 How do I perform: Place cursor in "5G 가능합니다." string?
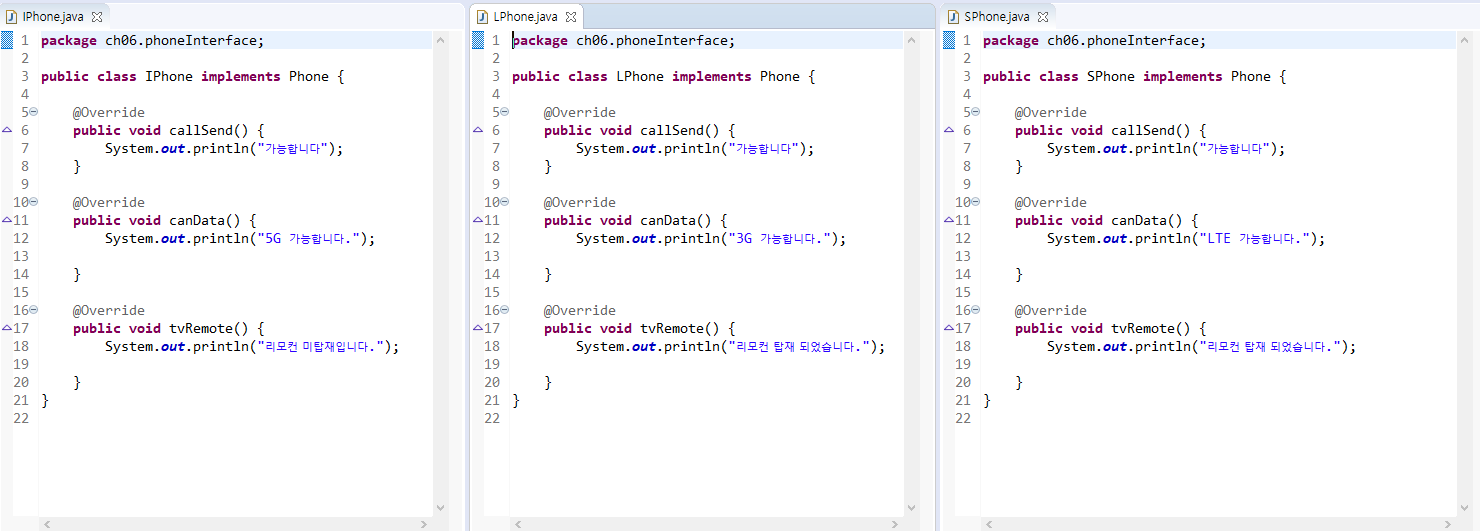pyautogui.click(x=308, y=238)
